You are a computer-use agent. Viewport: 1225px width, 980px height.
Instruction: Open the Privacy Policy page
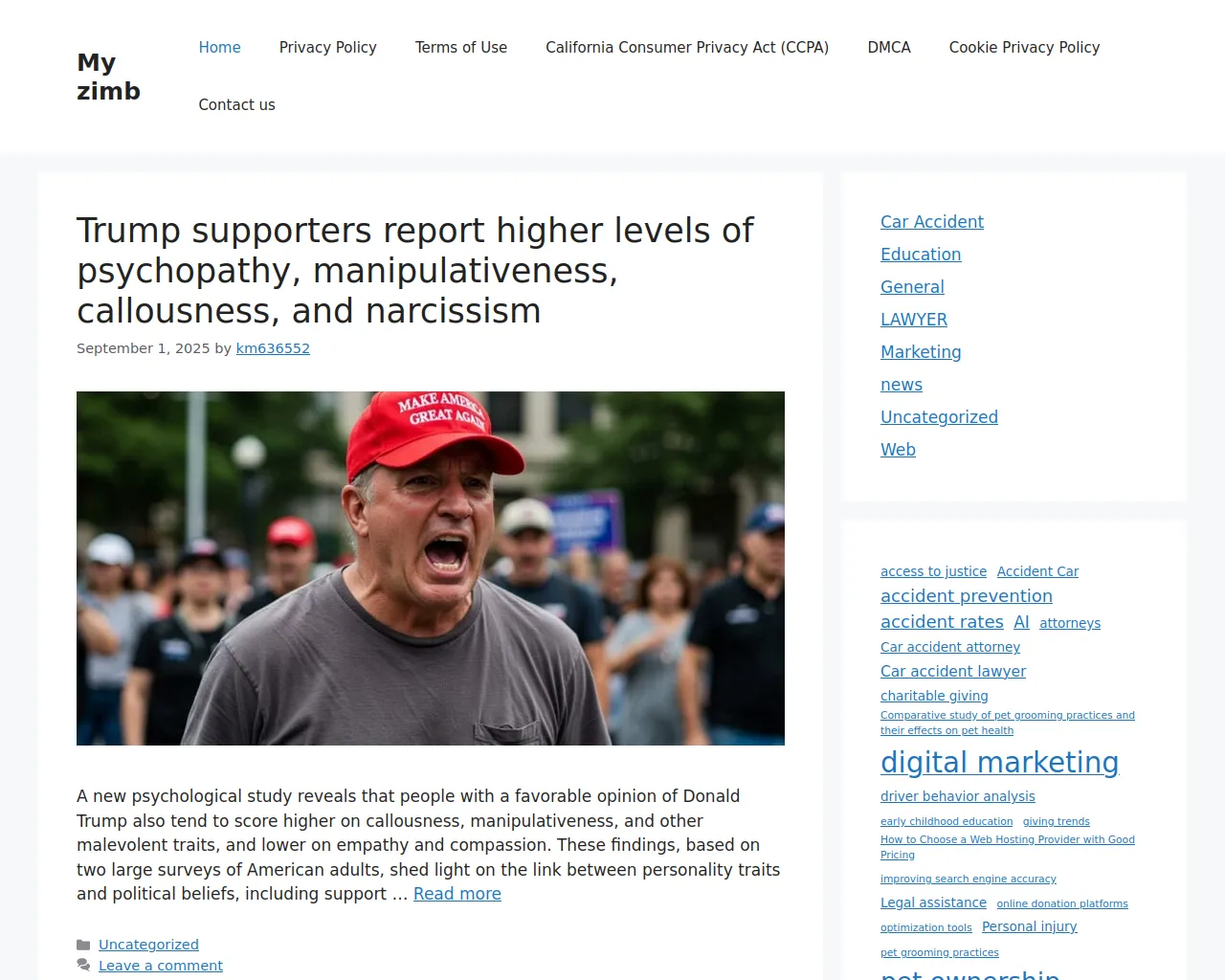click(x=328, y=48)
